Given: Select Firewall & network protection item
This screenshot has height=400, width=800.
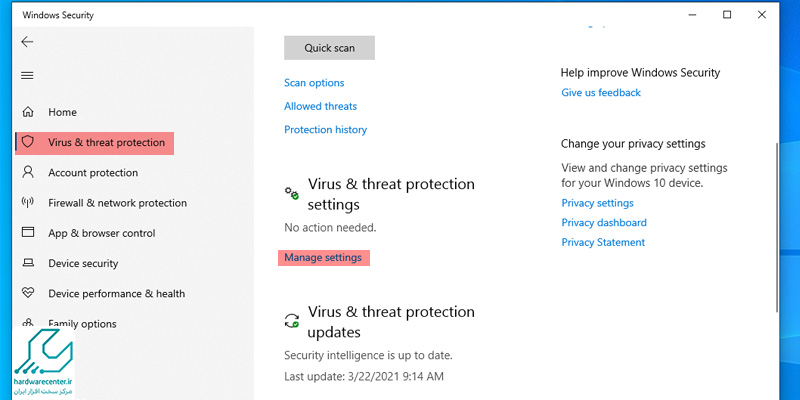Looking at the screenshot, I should 117,203.
